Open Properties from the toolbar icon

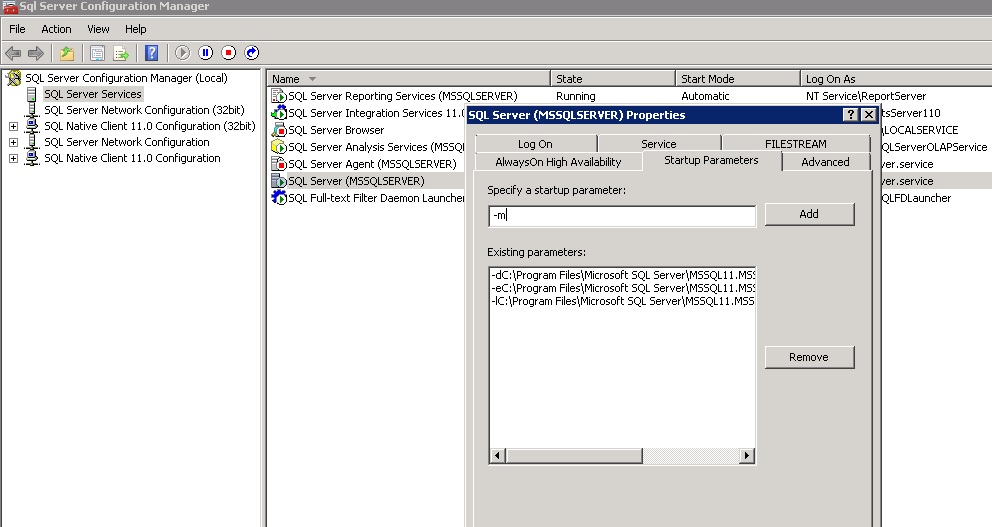[97, 53]
